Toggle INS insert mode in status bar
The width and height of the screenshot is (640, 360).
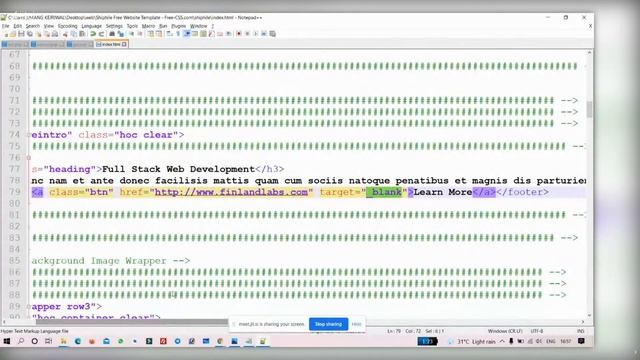580,331
